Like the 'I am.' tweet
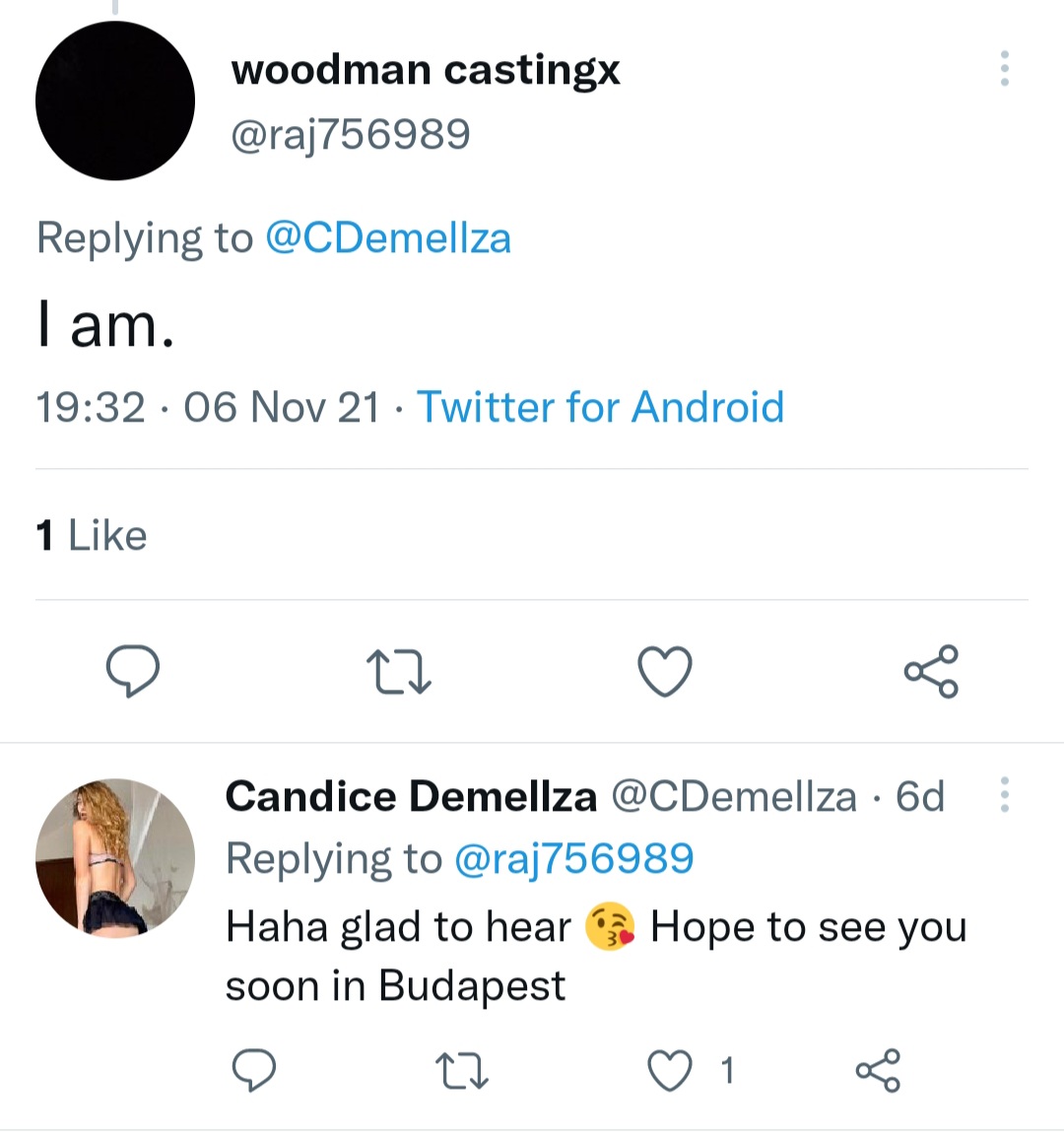This screenshot has height=1135, width=1064. (665, 672)
